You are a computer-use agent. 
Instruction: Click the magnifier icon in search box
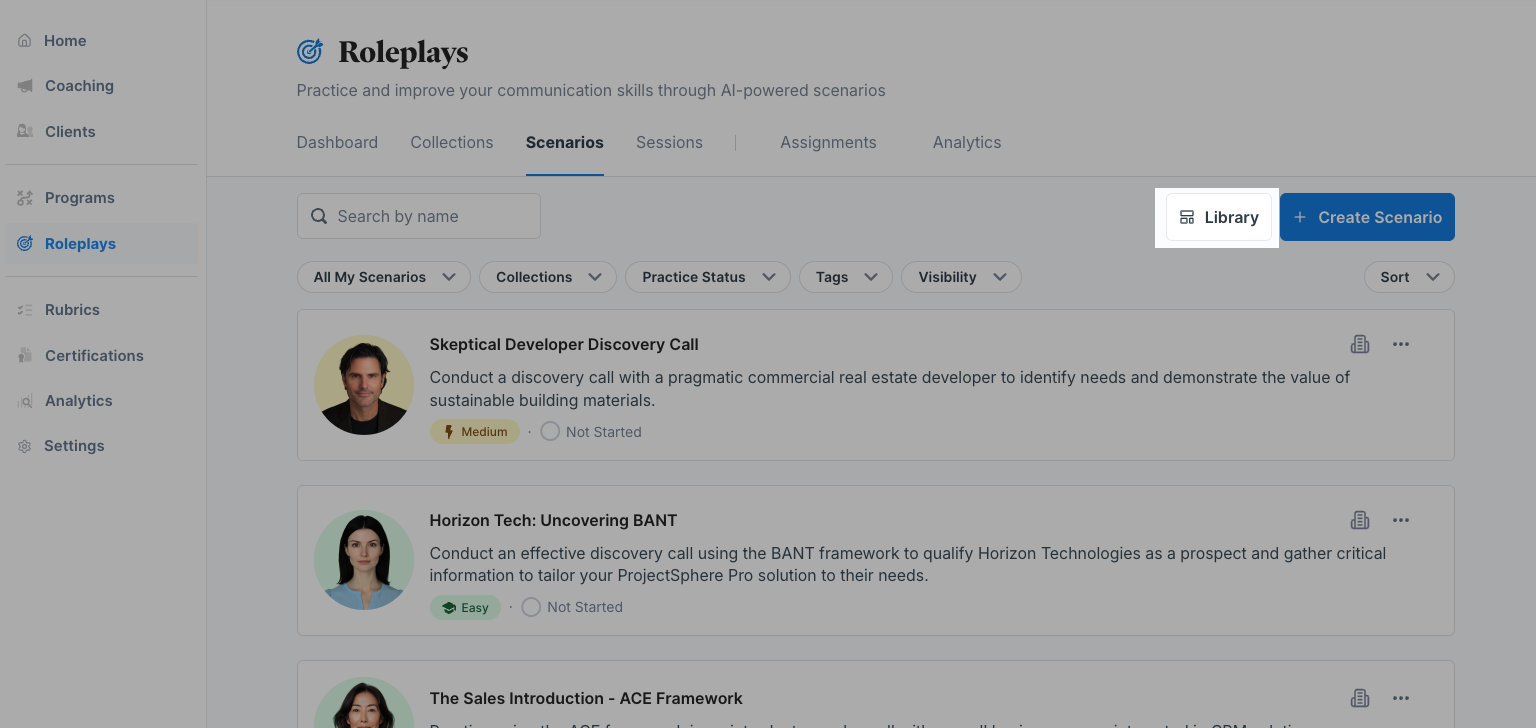pos(319,216)
